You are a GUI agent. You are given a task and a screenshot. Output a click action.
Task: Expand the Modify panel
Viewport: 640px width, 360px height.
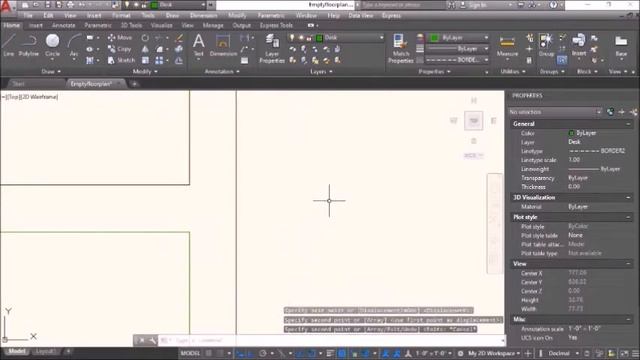[x=145, y=71]
